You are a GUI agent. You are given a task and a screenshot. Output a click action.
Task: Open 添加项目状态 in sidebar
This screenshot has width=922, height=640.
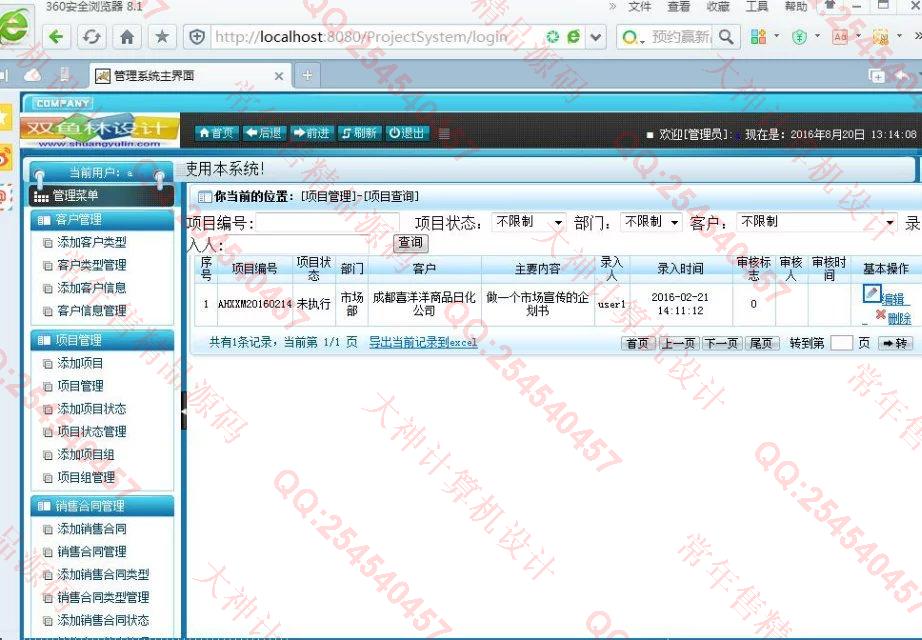(91, 409)
